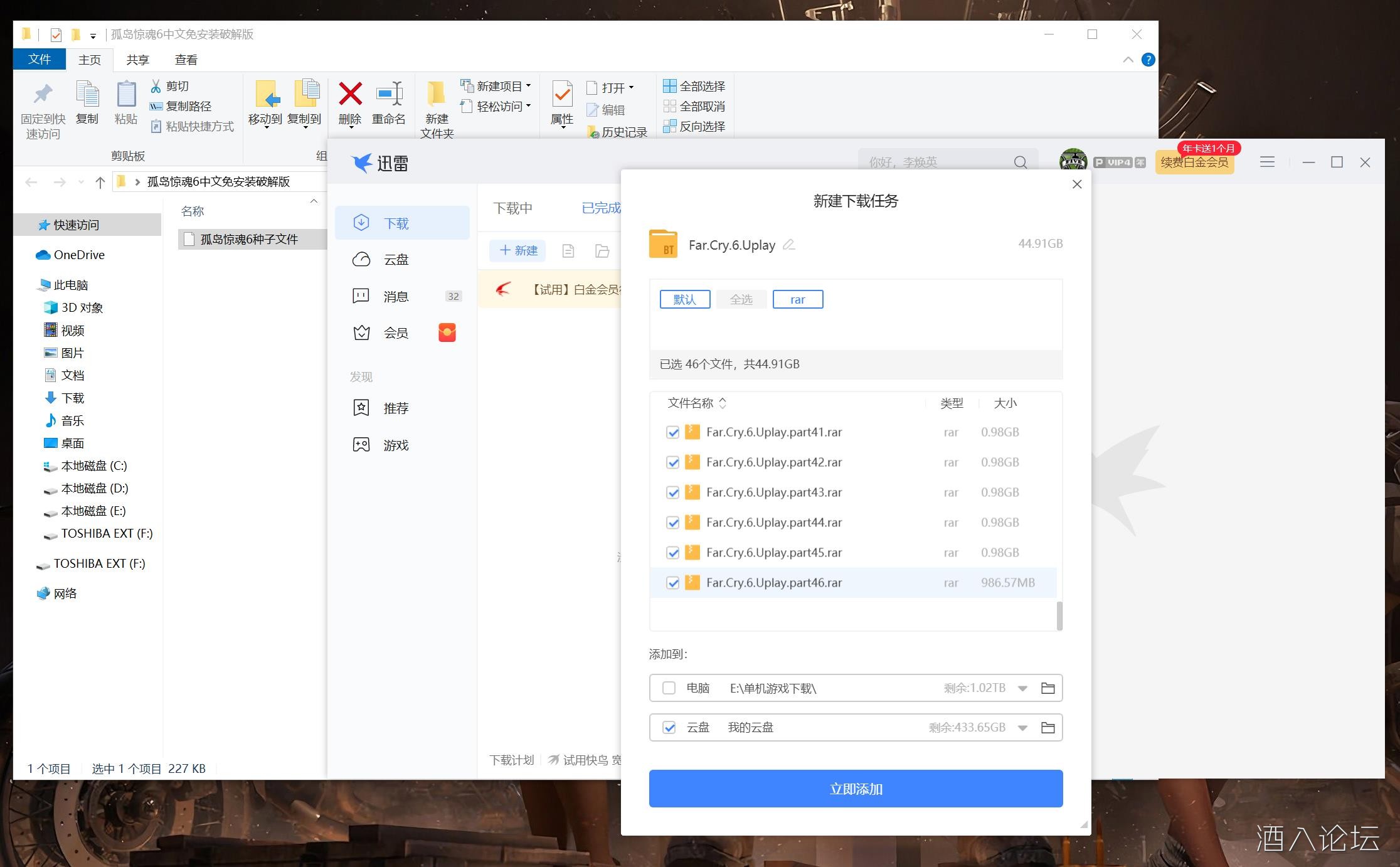Switch to the 查看 ribbon tab
This screenshot has width=1400, height=867.
point(186,60)
